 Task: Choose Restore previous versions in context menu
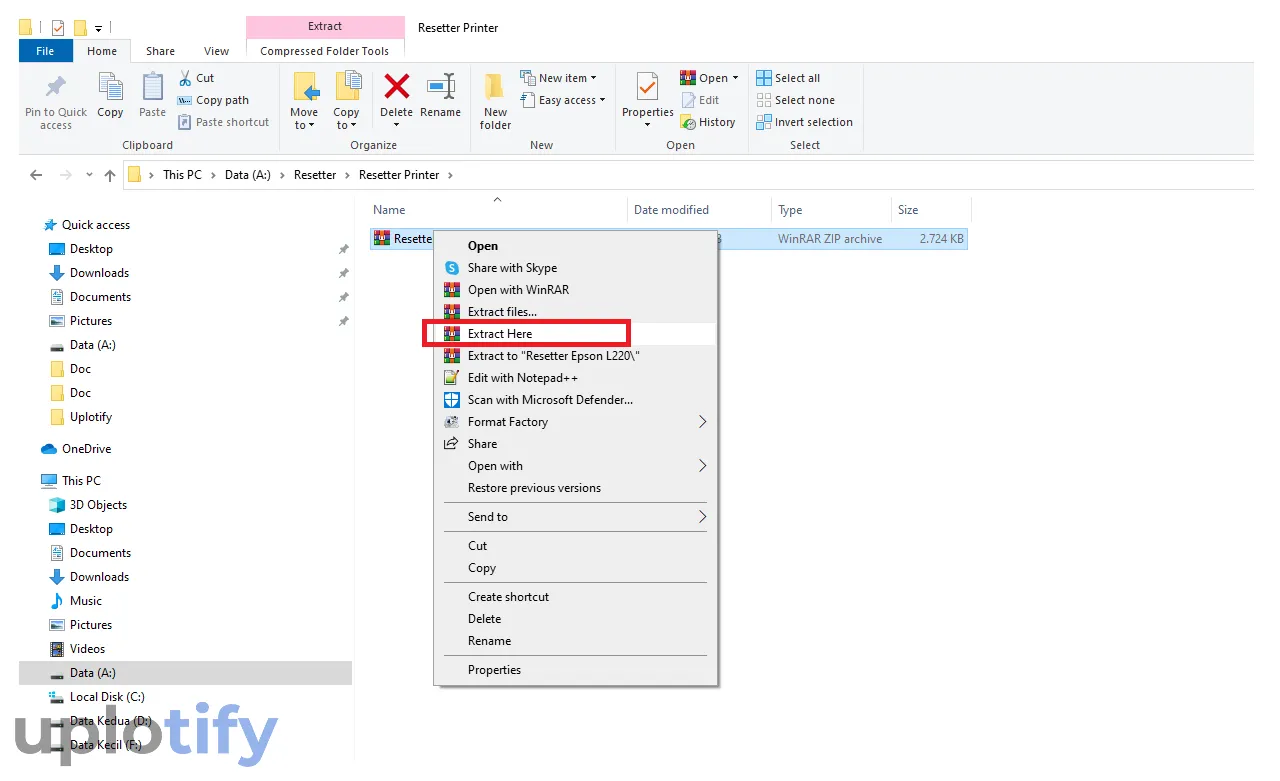[575, 488]
